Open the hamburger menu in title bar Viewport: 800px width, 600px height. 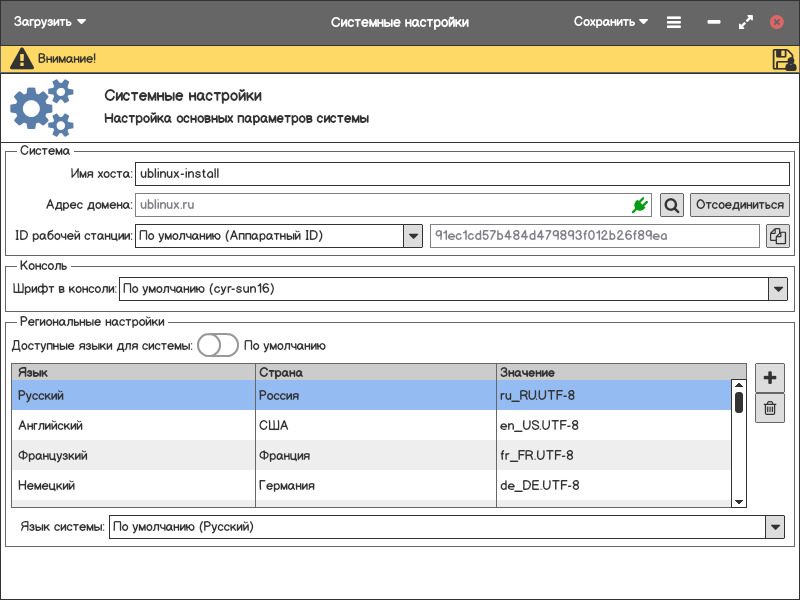click(x=674, y=22)
